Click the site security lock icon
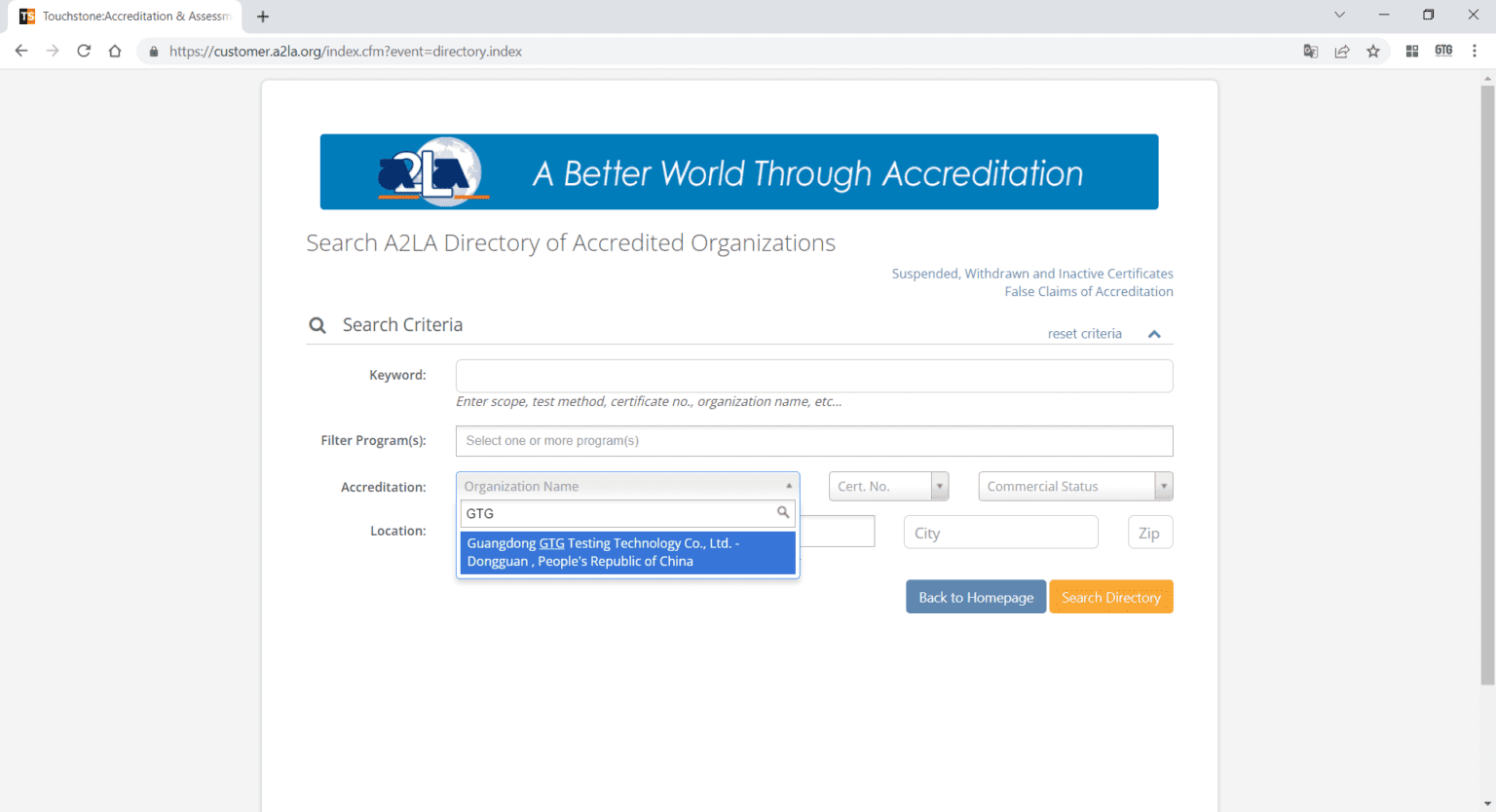The image size is (1496, 812). (153, 51)
